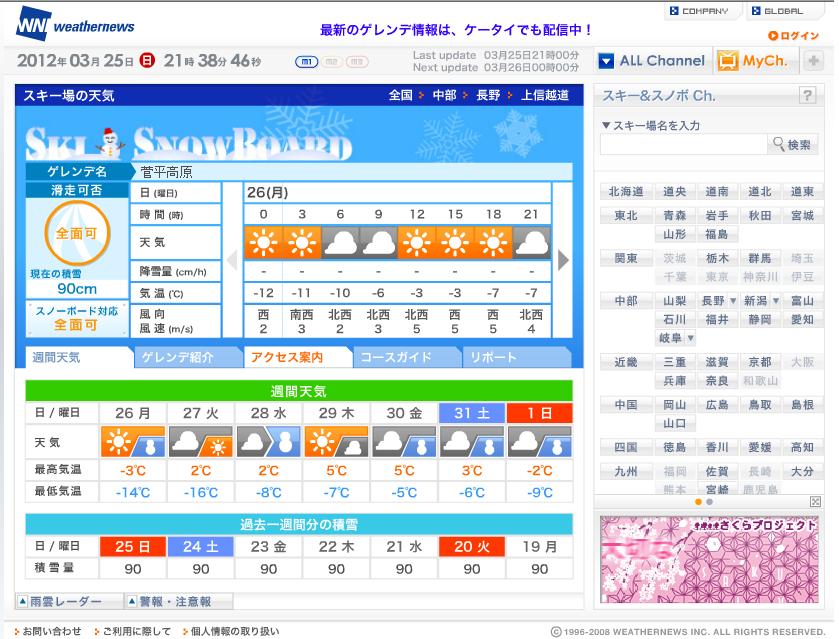The width and height of the screenshot is (839, 639).
Task: Go to previous hourly forecast (left arrow)
Action: click(x=232, y=260)
